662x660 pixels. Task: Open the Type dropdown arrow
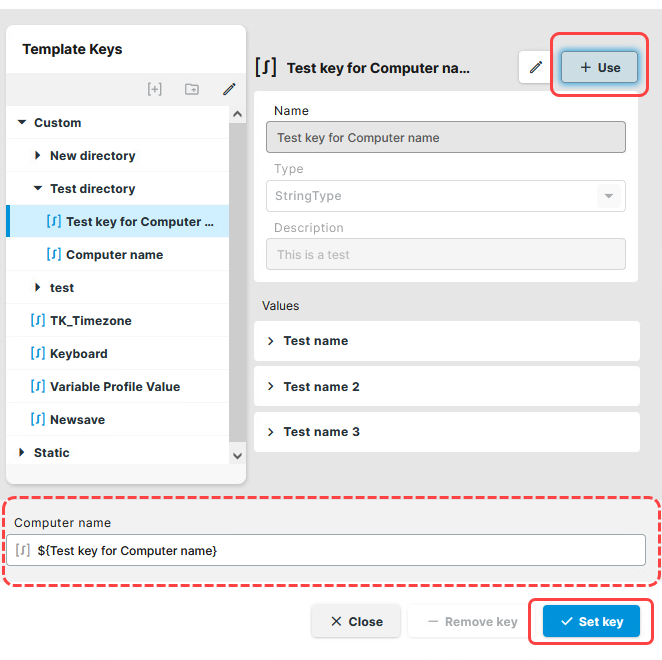608,196
